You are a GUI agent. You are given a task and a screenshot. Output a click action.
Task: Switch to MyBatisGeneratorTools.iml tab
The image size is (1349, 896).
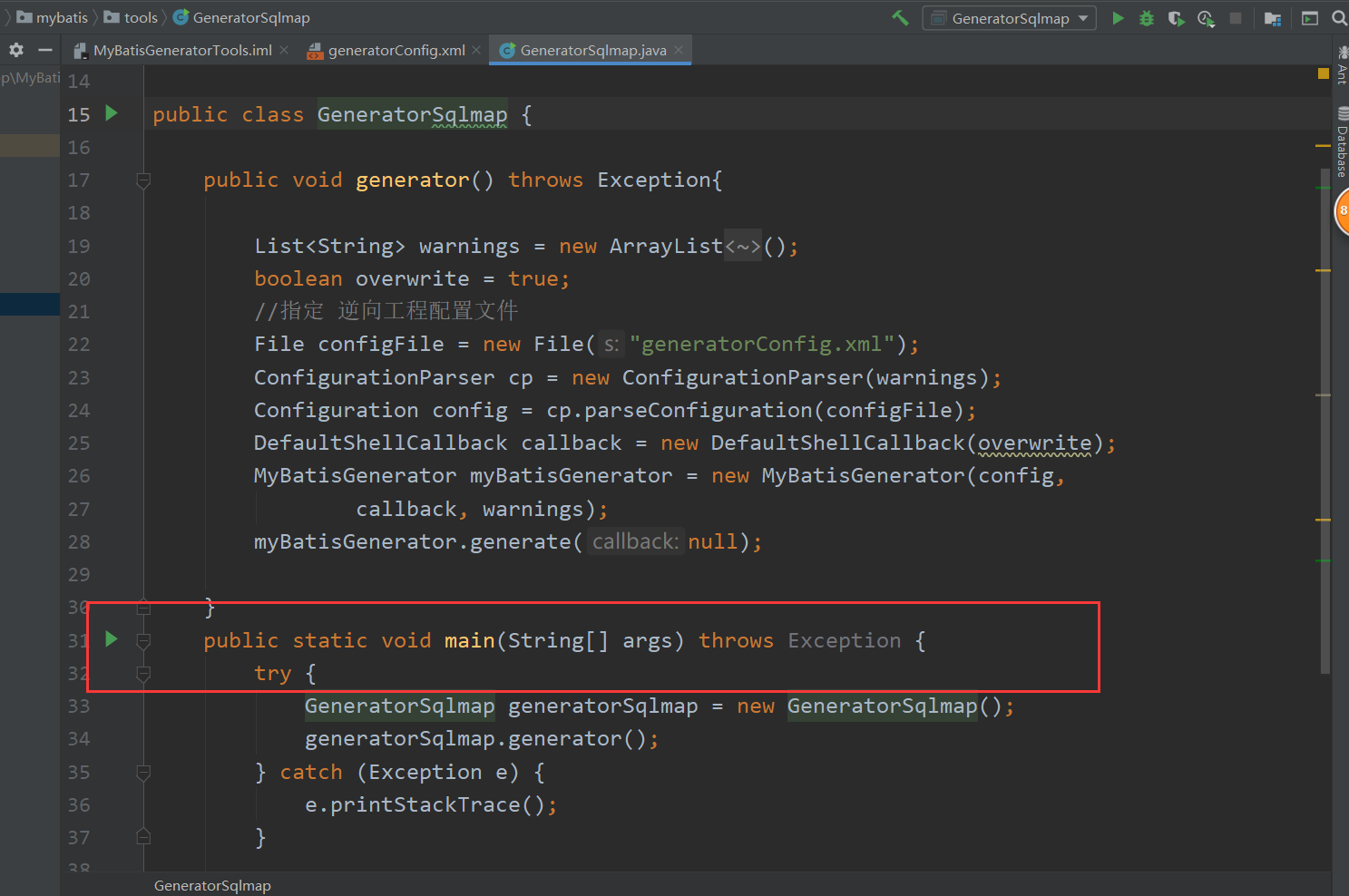point(181,50)
